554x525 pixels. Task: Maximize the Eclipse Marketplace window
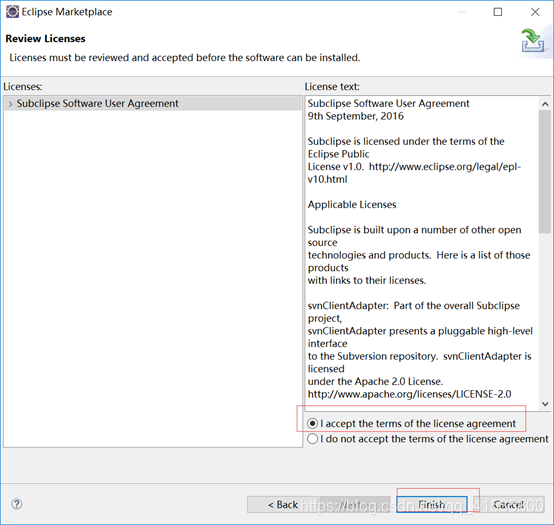coord(498,12)
